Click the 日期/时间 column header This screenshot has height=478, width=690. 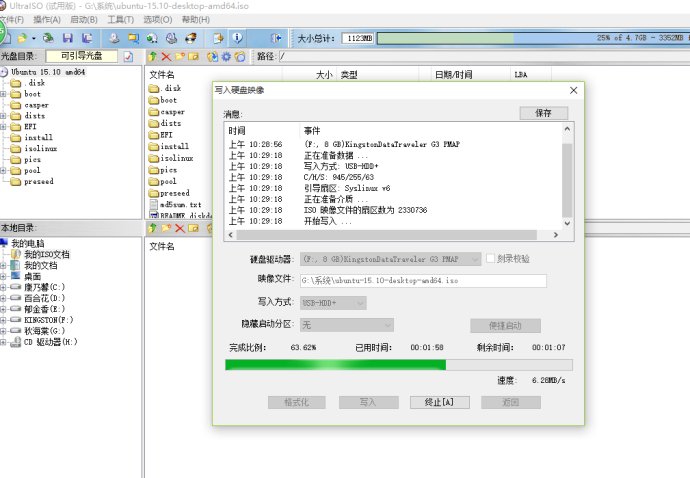click(453, 74)
